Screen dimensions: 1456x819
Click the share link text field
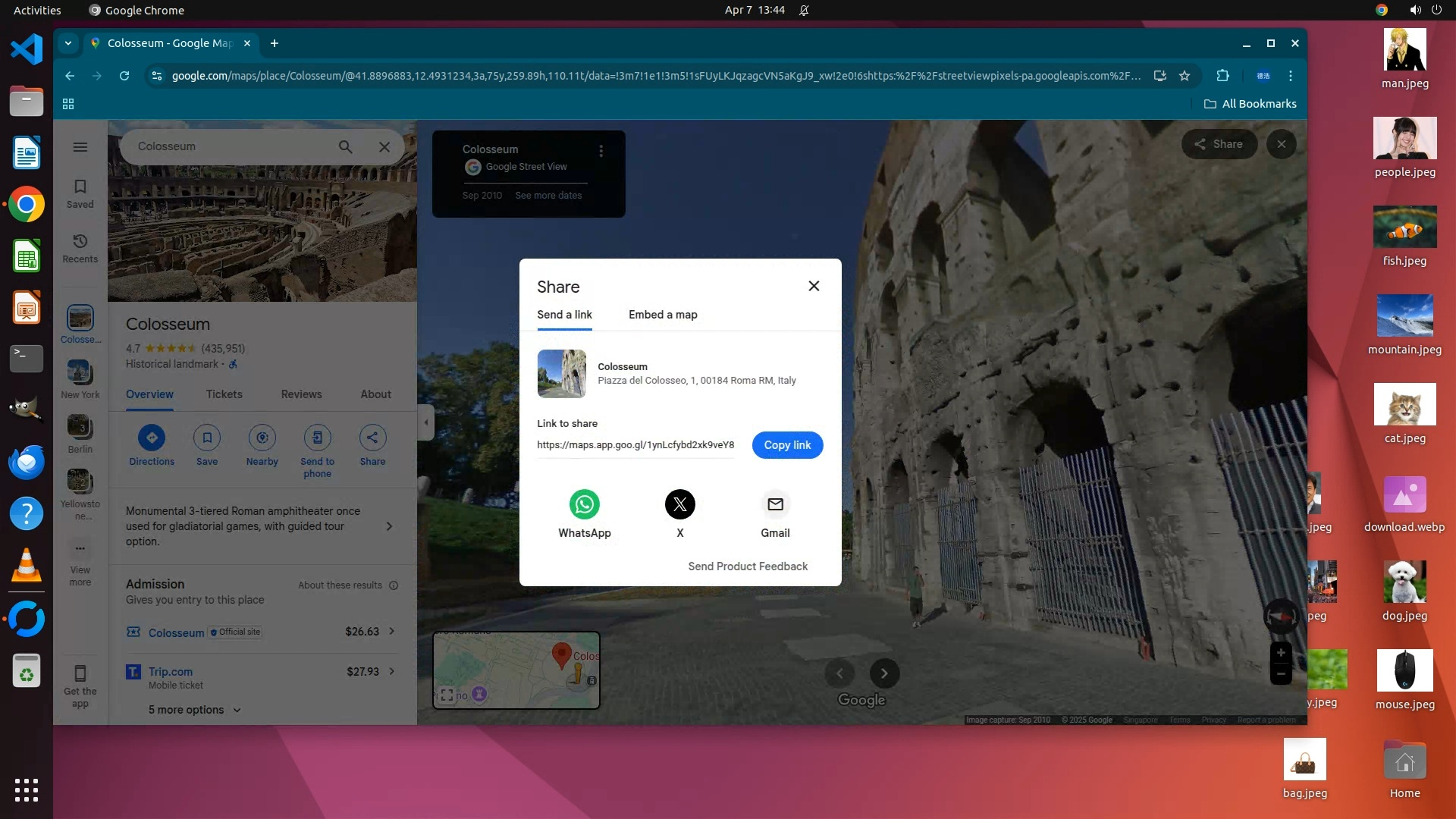[x=635, y=445]
